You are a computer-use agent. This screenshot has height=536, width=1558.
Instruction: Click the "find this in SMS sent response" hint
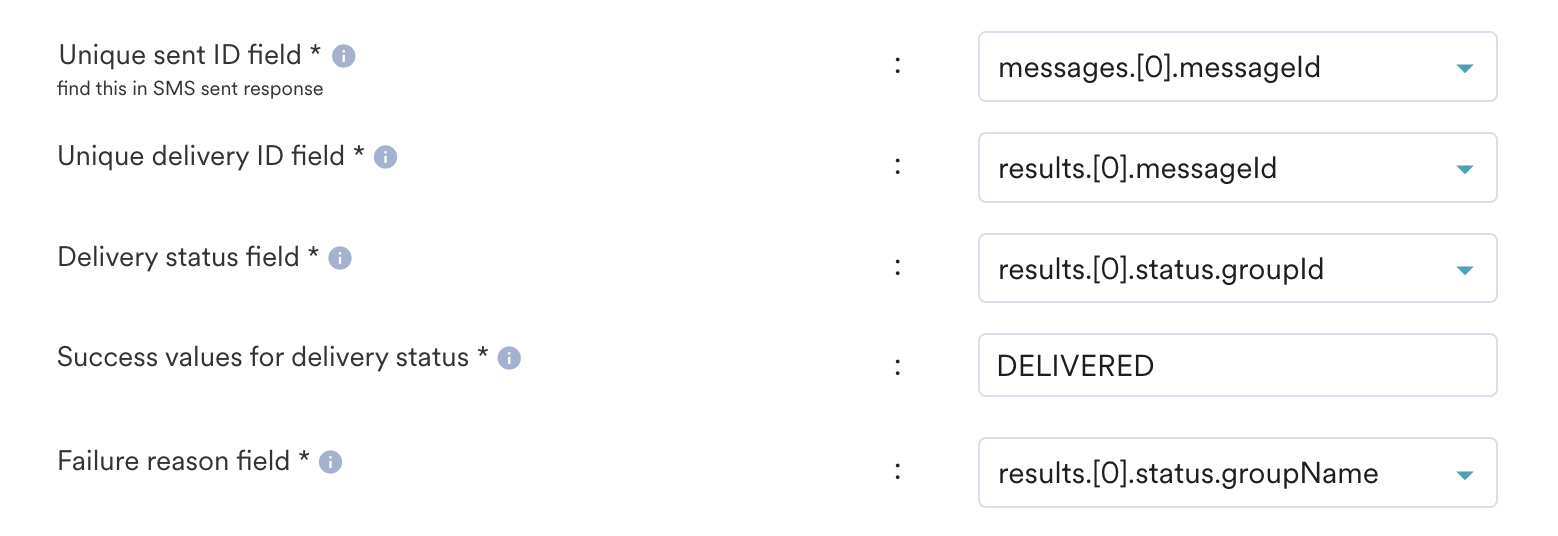[190, 89]
